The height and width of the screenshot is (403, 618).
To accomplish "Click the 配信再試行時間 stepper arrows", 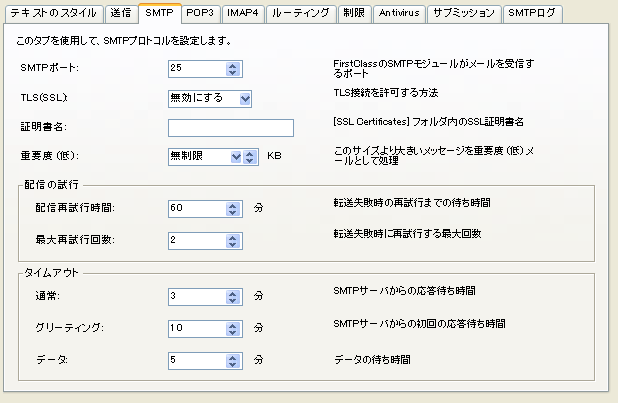I will [233, 209].
